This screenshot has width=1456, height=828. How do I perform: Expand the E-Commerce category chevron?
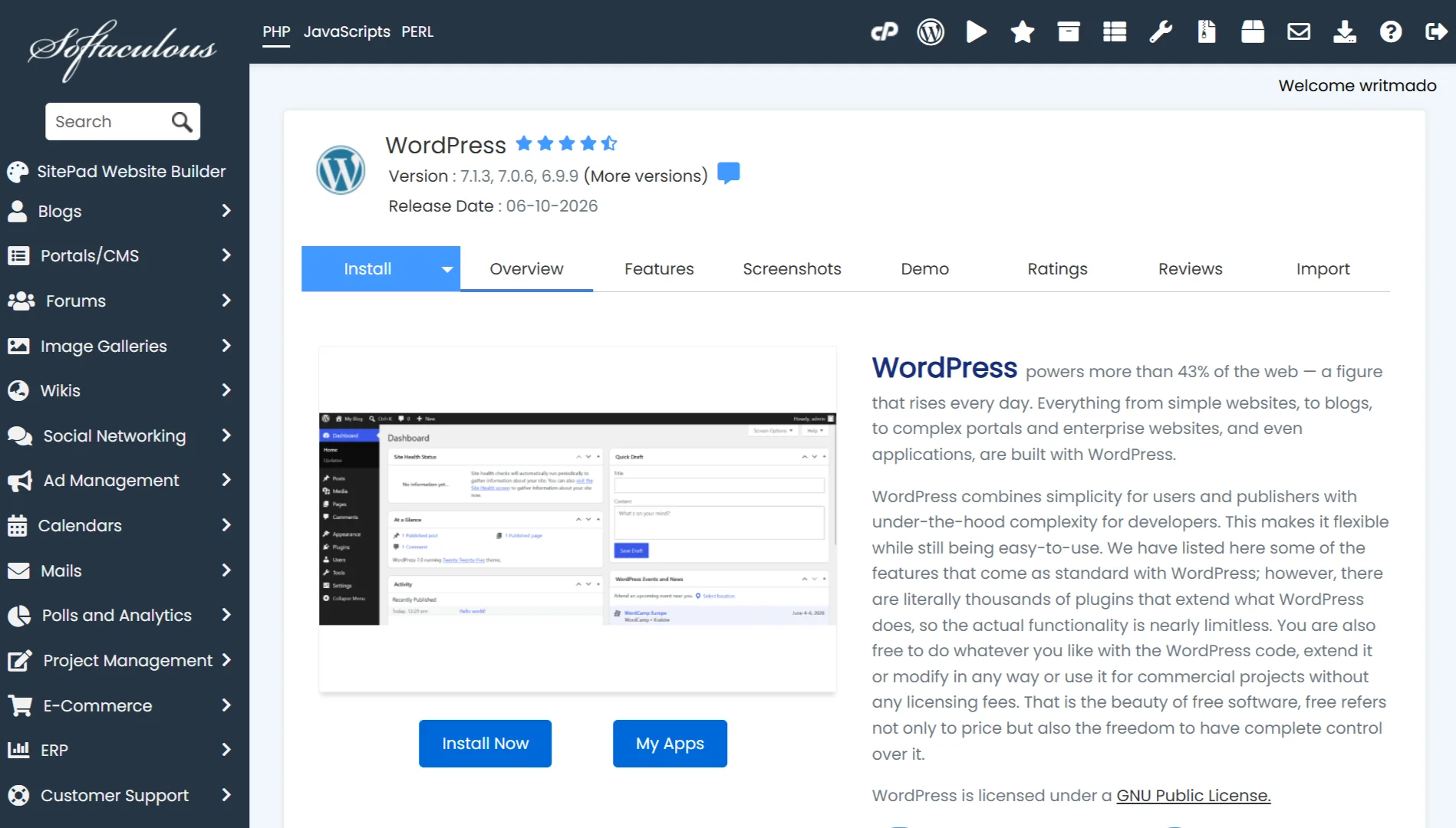[226, 705]
